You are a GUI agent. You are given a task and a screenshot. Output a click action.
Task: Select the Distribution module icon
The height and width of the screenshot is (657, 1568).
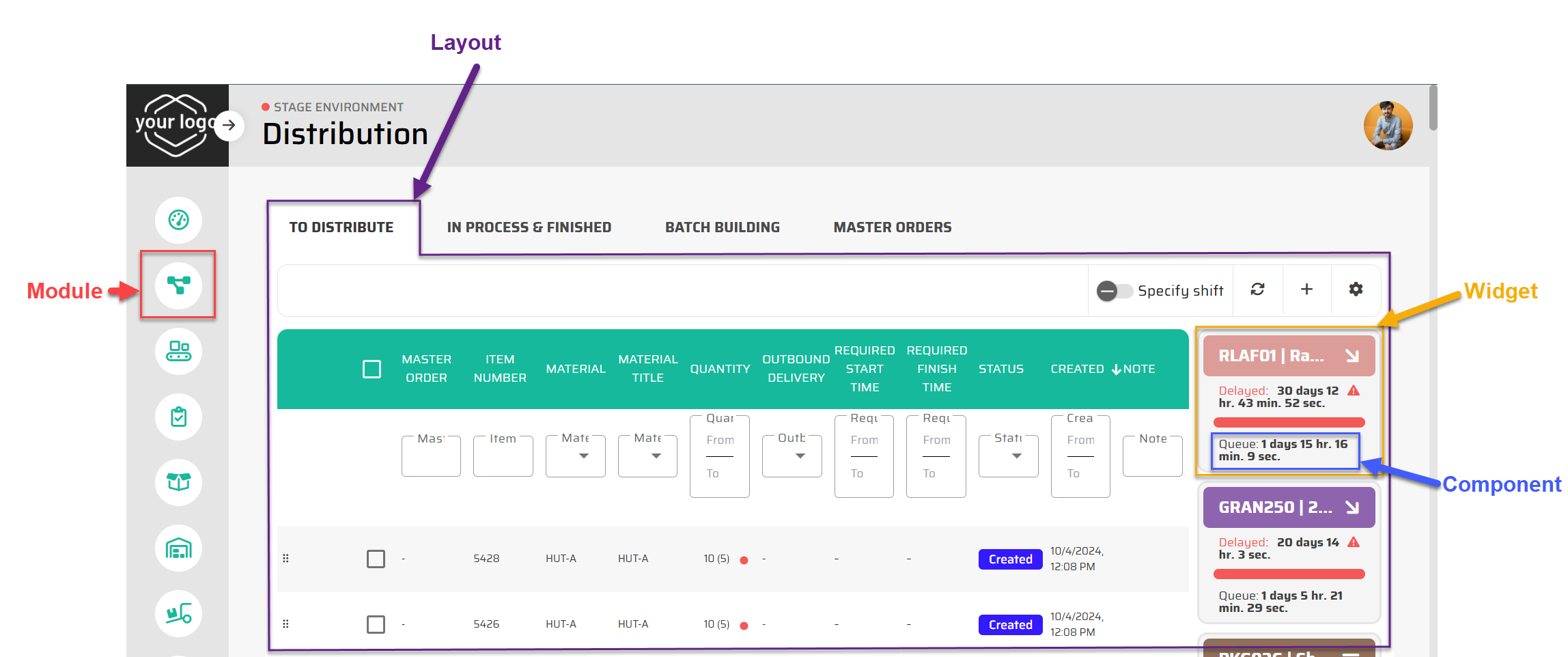coord(178,285)
